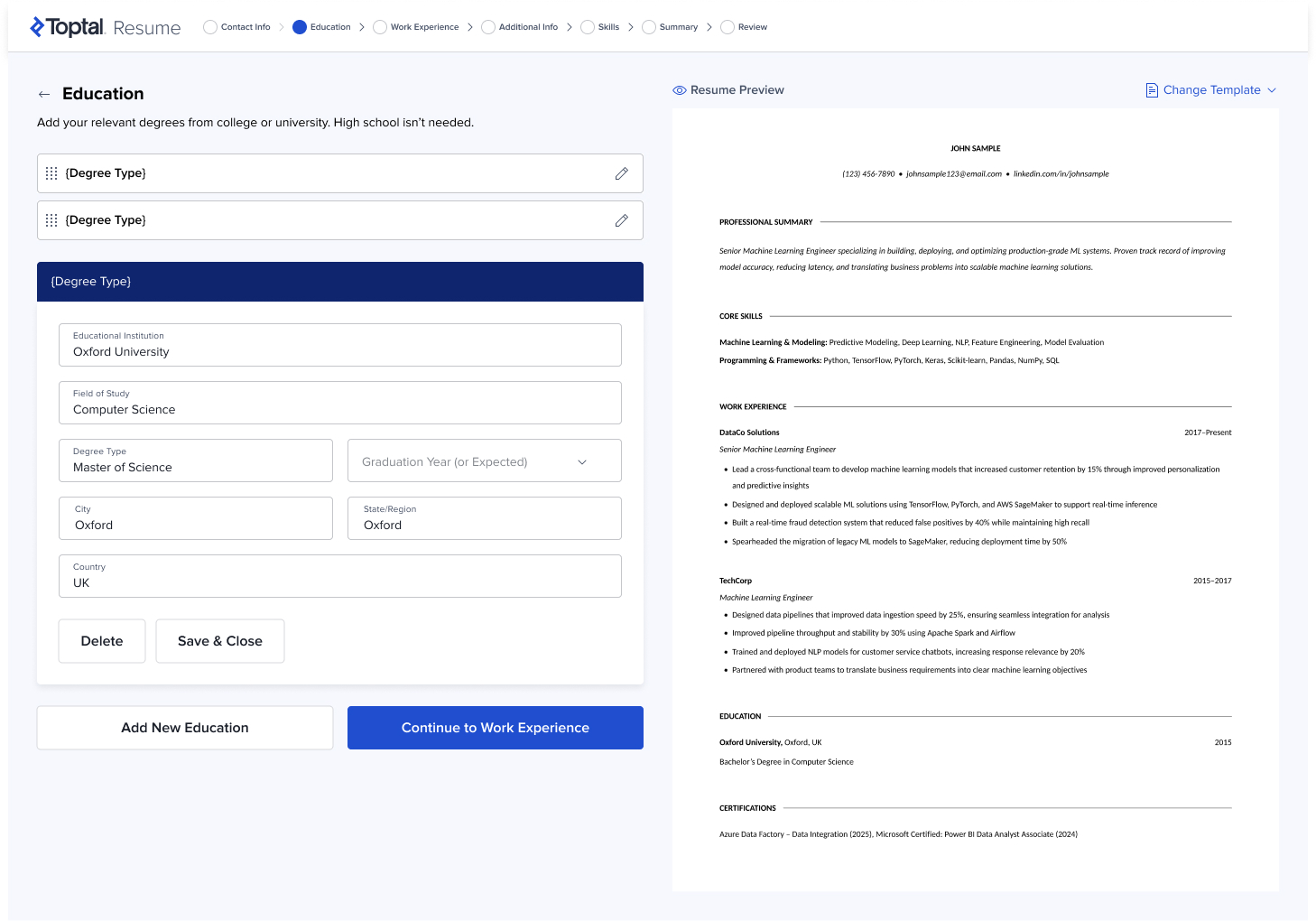Screen dimensions: 1316x921
Task: Click the pencil edit icon on the first Degree Type row
Action: pyautogui.click(x=622, y=173)
